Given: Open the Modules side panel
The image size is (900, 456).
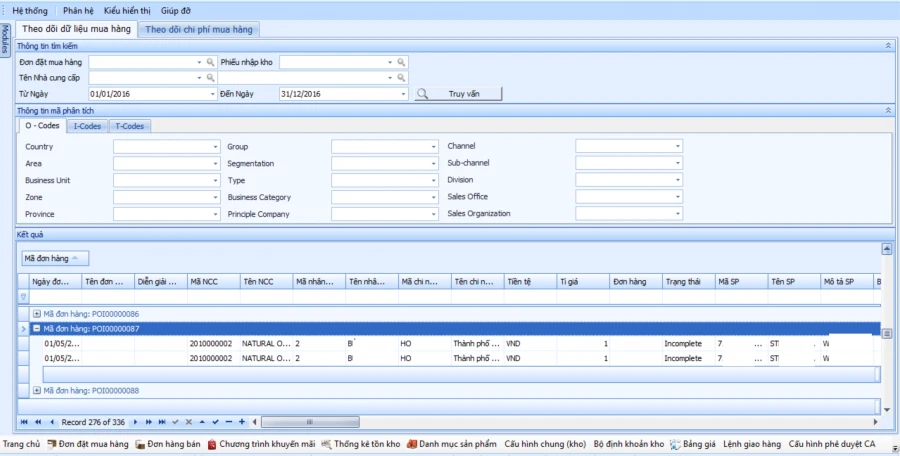Looking at the screenshot, I should point(5,39).
